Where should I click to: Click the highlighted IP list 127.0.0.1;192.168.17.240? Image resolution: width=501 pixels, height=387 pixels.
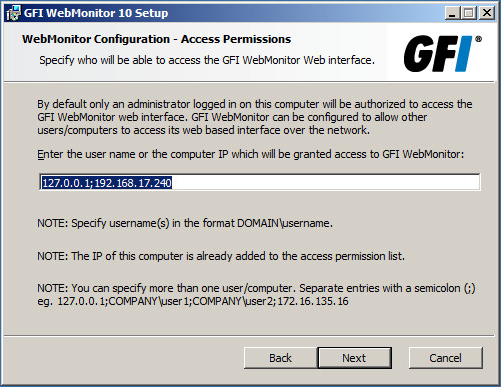click(107, 183)
